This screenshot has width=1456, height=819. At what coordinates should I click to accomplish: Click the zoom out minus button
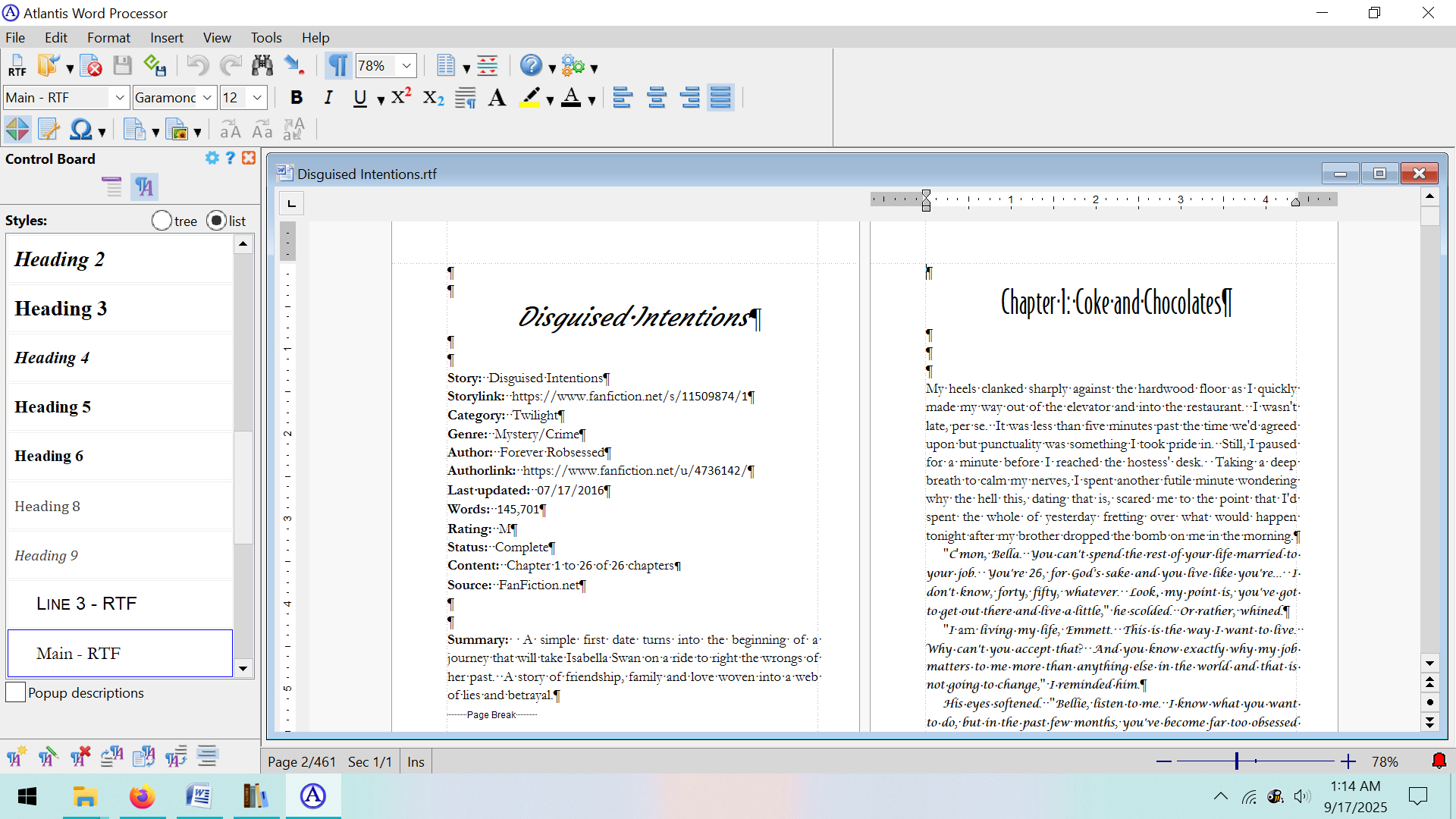1164,761
